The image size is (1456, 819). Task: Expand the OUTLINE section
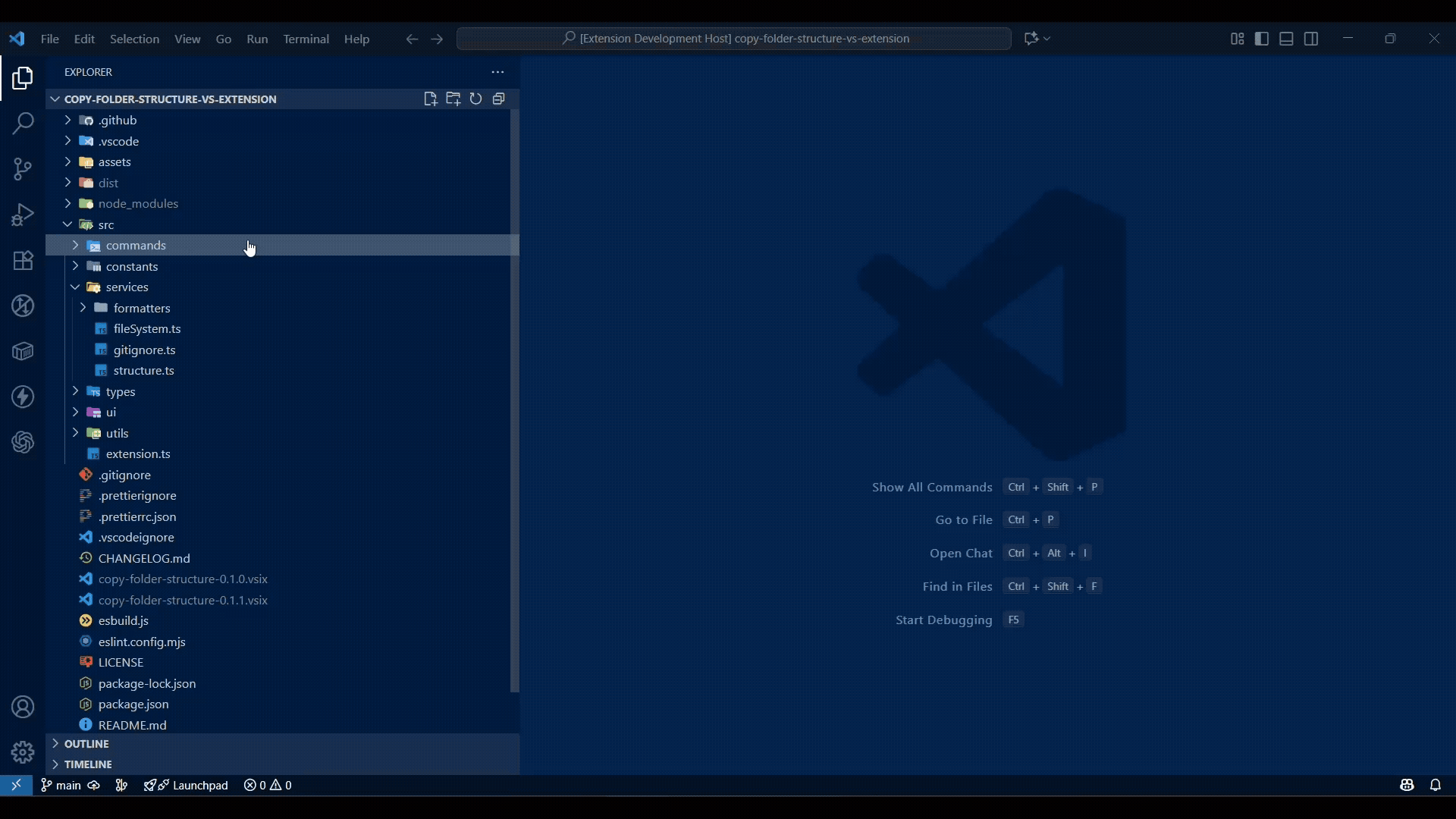283,744
